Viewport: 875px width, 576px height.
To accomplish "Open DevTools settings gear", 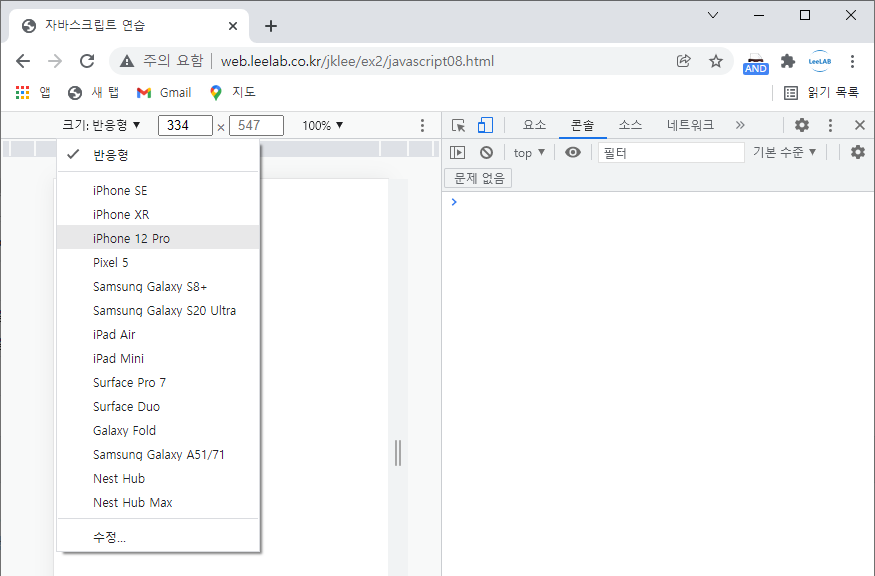I will [x=802, y=125].
